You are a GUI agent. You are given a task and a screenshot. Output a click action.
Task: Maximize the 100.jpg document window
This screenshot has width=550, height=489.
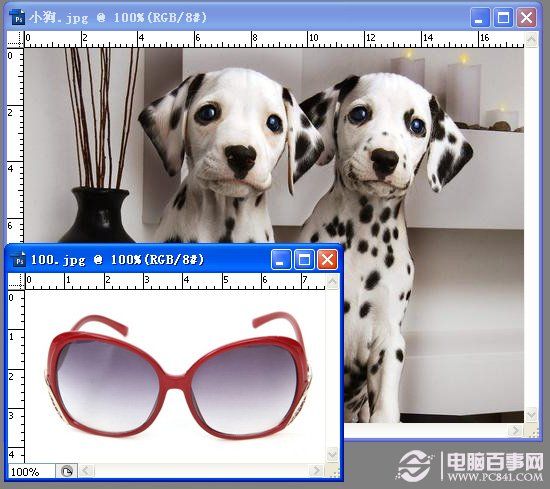coord(304,260)
